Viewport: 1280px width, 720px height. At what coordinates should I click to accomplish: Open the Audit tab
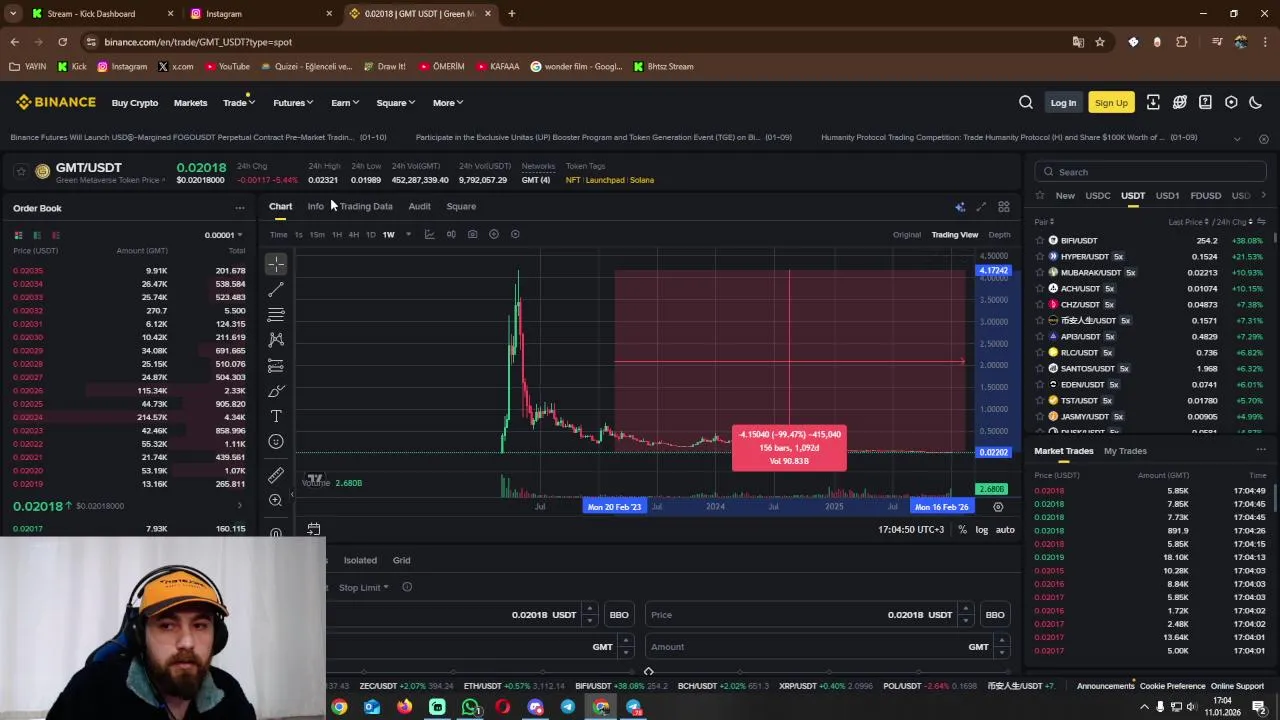coord(419,207)
